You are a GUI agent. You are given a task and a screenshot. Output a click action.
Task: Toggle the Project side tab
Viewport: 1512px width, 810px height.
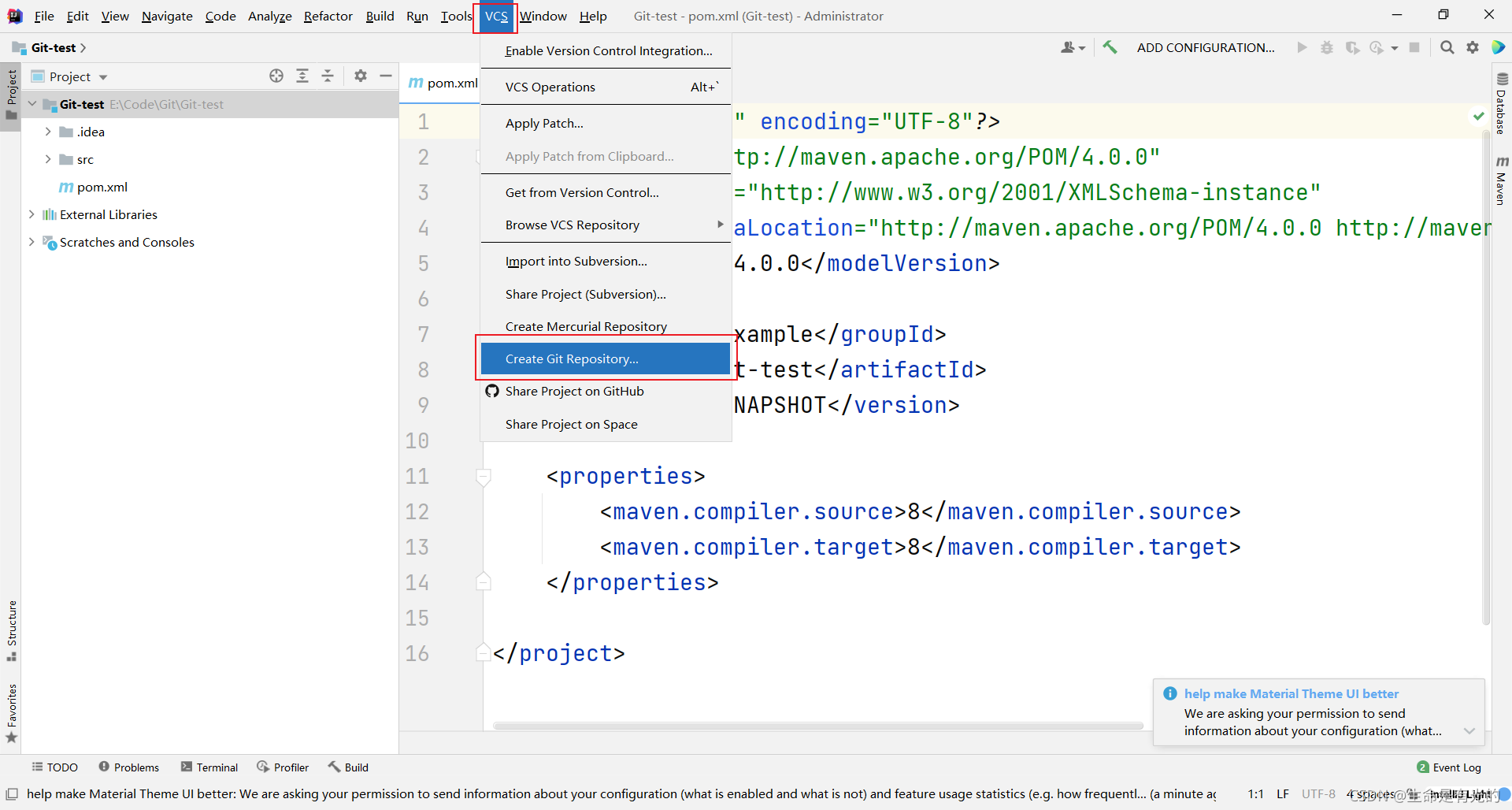coord(11,95)
